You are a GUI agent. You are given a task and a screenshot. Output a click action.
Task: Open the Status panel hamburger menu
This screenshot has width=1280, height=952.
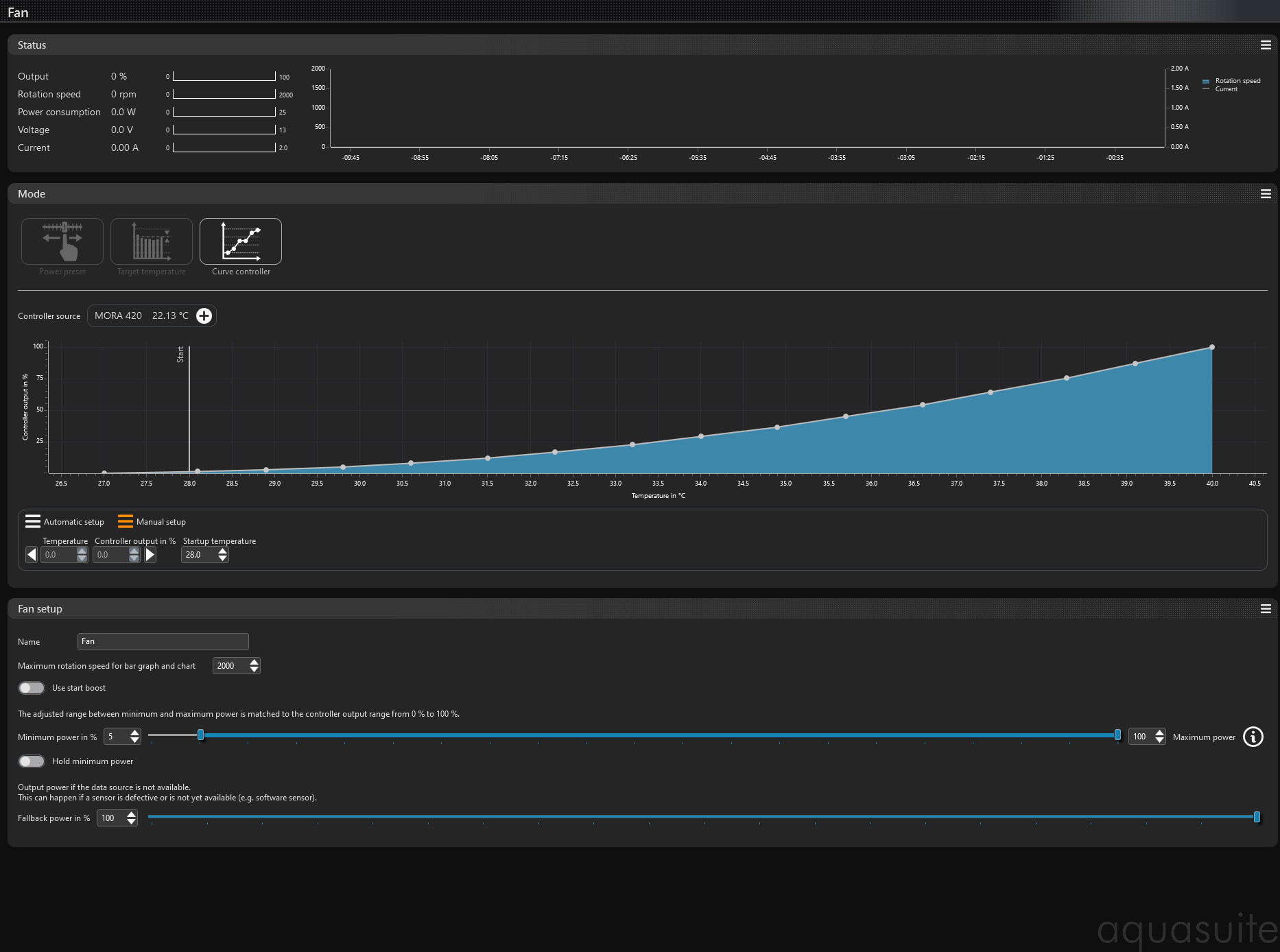click(x=1266, y=45)
